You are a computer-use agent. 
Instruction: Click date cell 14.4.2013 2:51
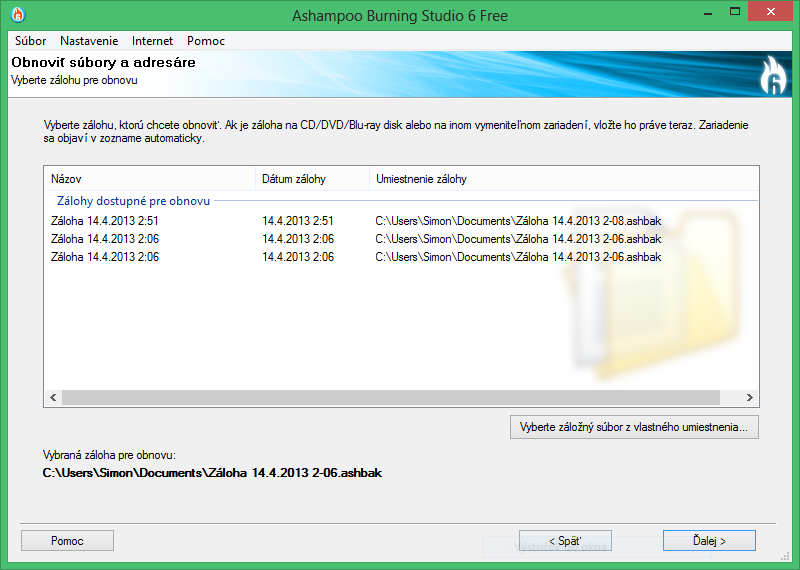coord(297,221)
